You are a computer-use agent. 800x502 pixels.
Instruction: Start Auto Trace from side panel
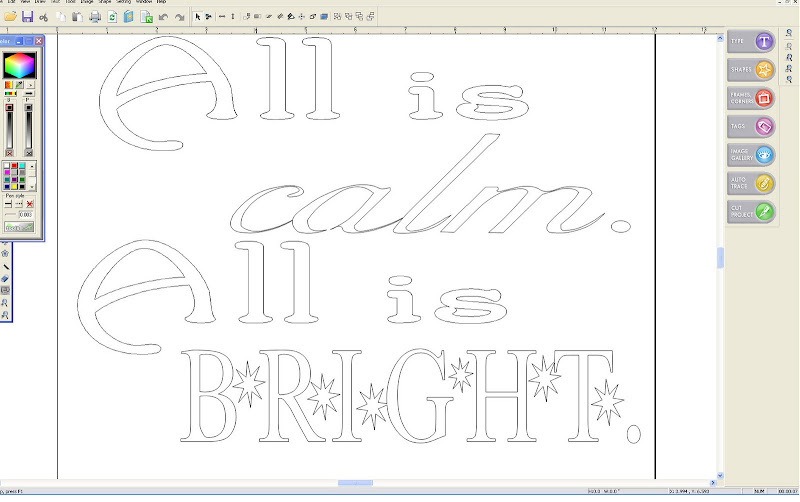click(752, 183)
